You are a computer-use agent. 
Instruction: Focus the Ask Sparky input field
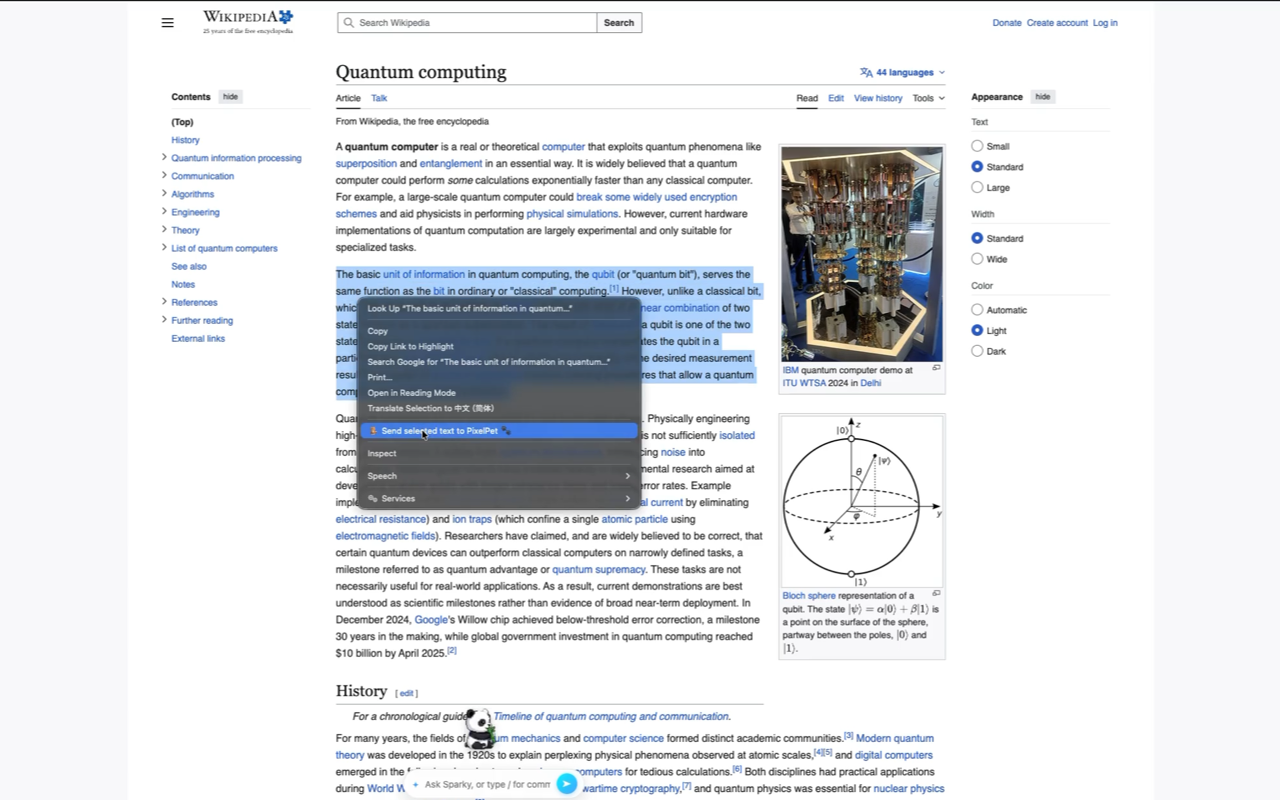pyautogui.click(x=488, y=784)
